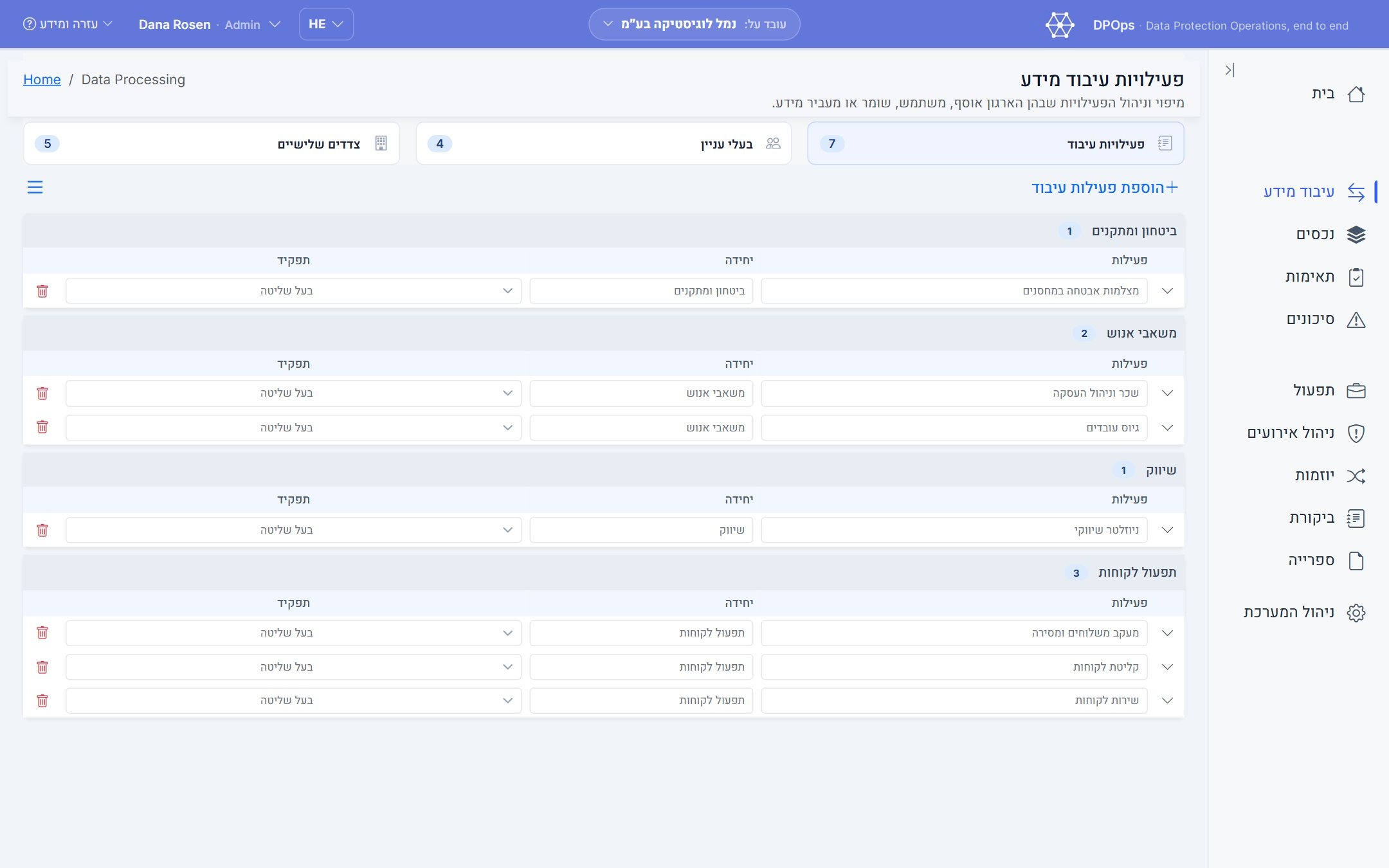Open ביקורת audit list icon
This screenshot has height=868, width=1389.
coord(1356,518)
